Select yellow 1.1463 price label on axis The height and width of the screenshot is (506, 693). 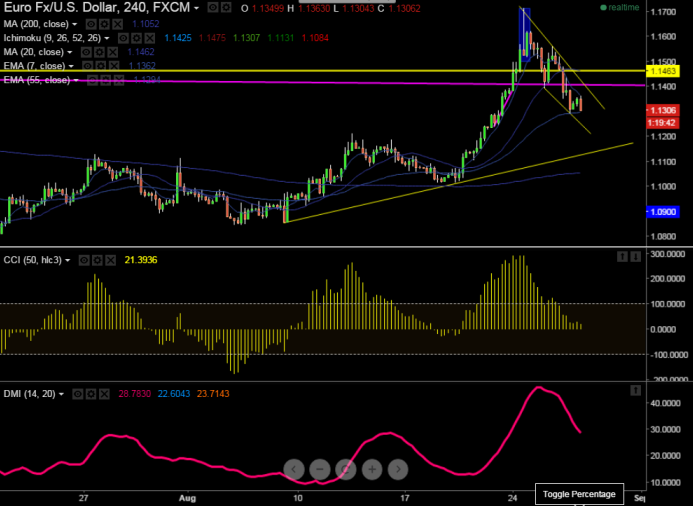click(663, 71)
